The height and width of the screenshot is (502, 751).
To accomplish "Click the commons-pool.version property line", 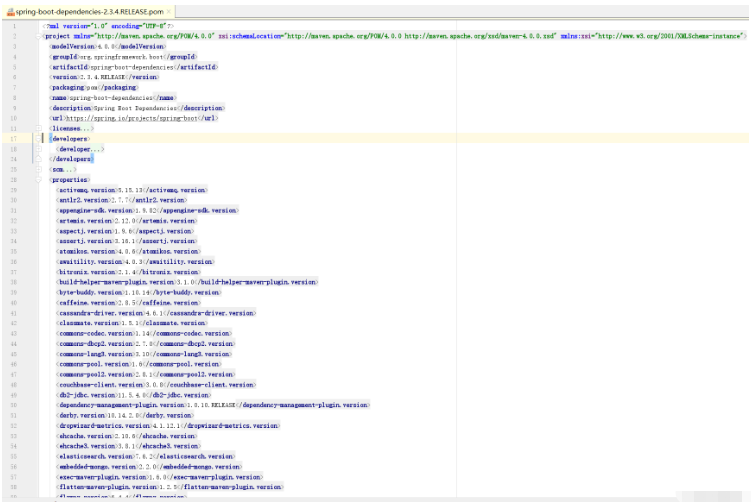I will (139, 365).
